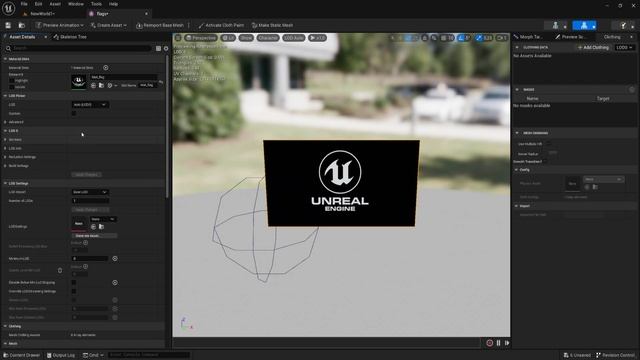Click the Number of LODs field

click(90, 201)
